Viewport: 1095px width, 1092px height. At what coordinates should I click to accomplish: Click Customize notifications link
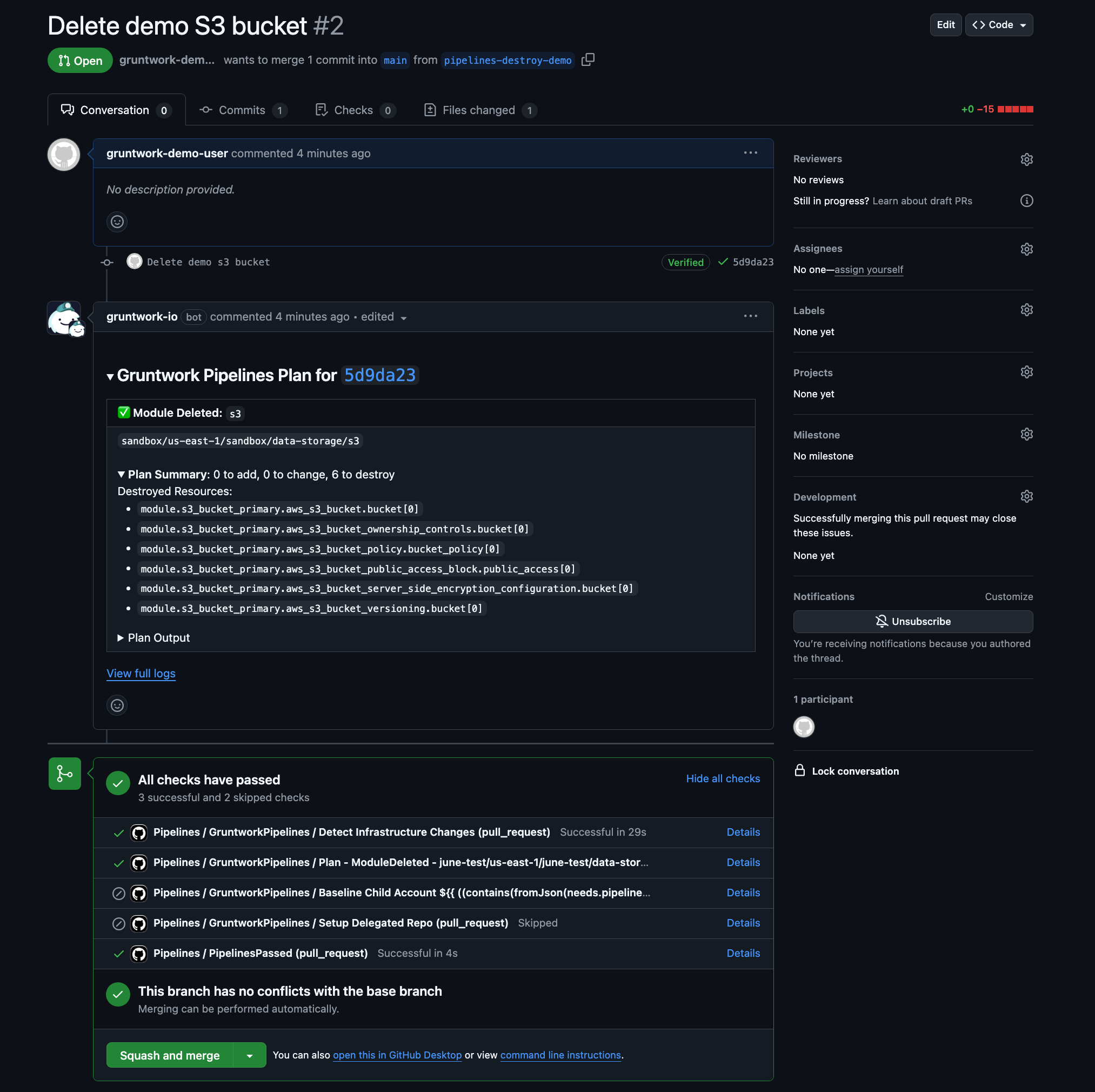point(1009,596)
